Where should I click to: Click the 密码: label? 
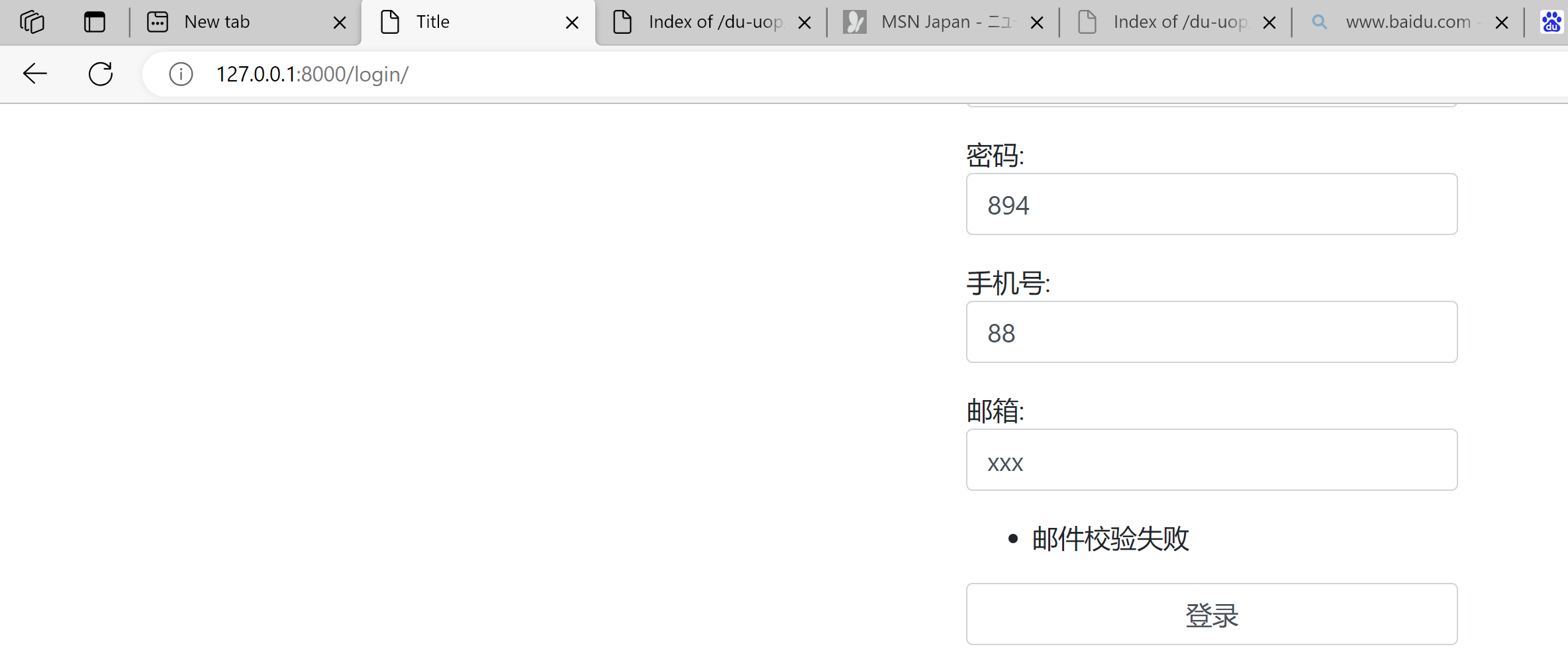click(995, 156)
